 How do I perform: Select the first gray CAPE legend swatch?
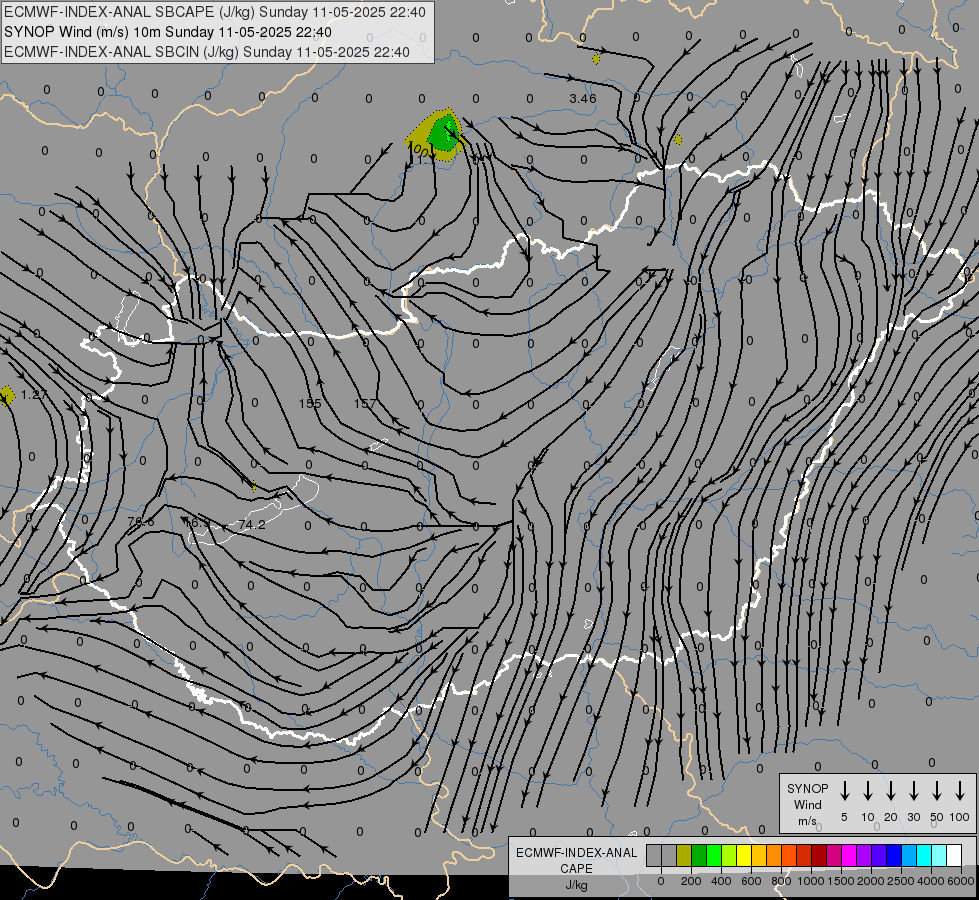(654, 855)
